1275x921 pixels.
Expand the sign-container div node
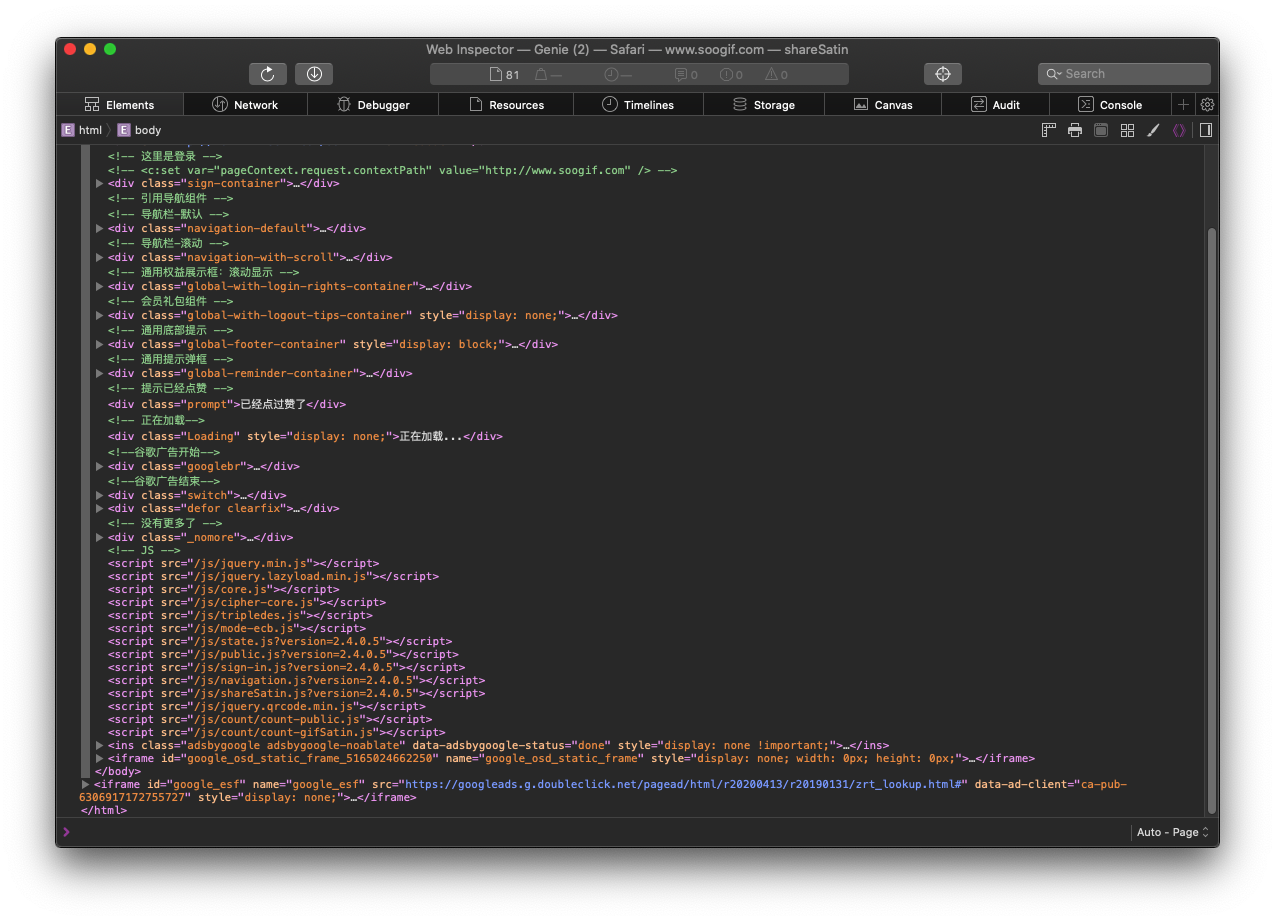99,184
